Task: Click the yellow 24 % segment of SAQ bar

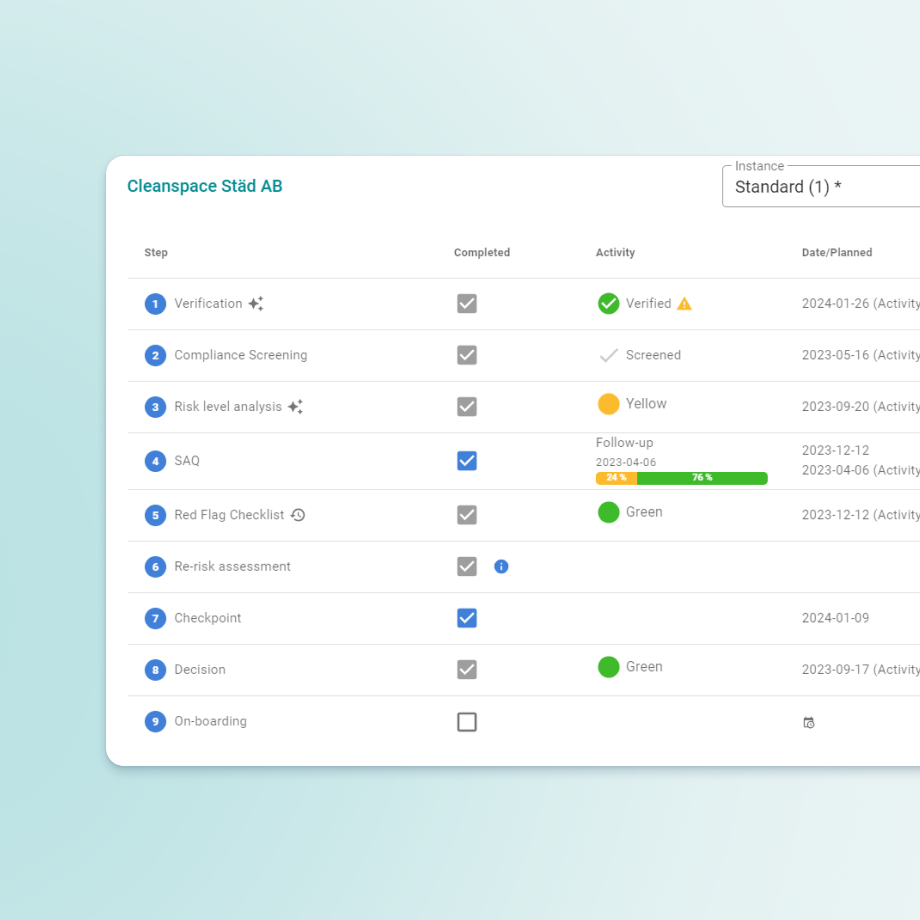Action: pyautogui.click(x=616, y=478)
